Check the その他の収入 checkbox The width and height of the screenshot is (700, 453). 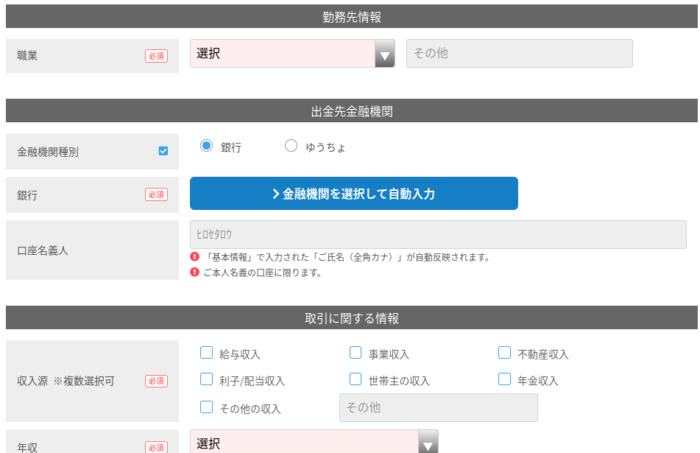pos(206,407)
